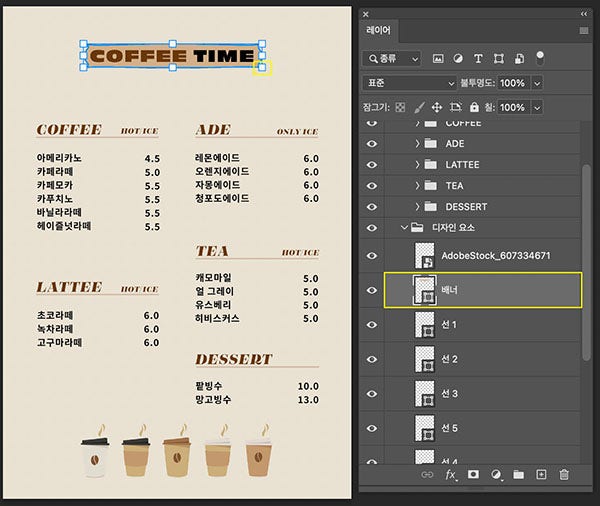Toggle the layer filtering switch
The height and width of the screenshot is (506, 600).
pyautogui.click(x=540, y=58)
